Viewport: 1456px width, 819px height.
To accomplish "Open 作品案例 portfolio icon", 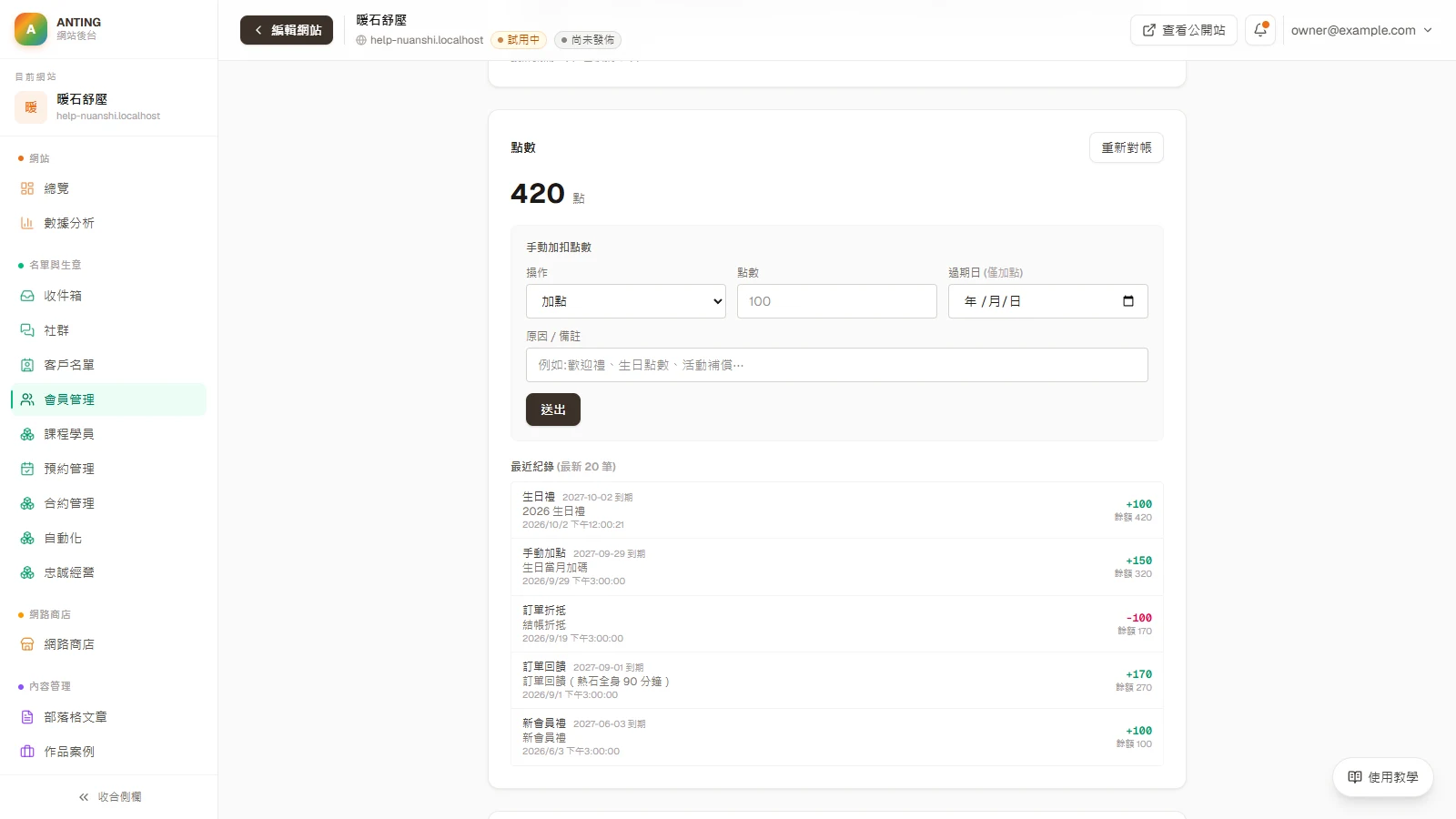I will coord(27,752).
